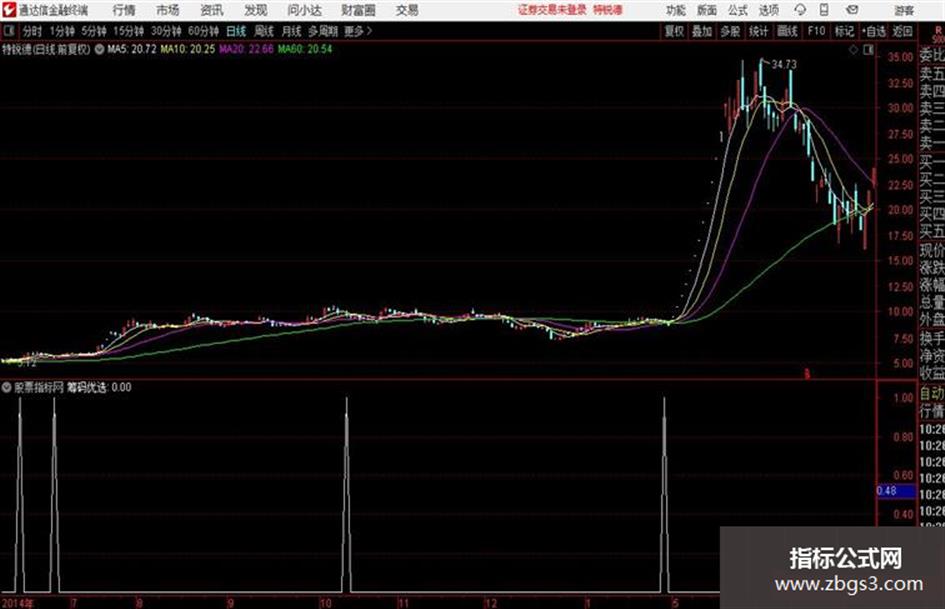Switch to the 30分钟 period
The height and width of the screenshot is (609, 945).
click(x=166, y=31)
